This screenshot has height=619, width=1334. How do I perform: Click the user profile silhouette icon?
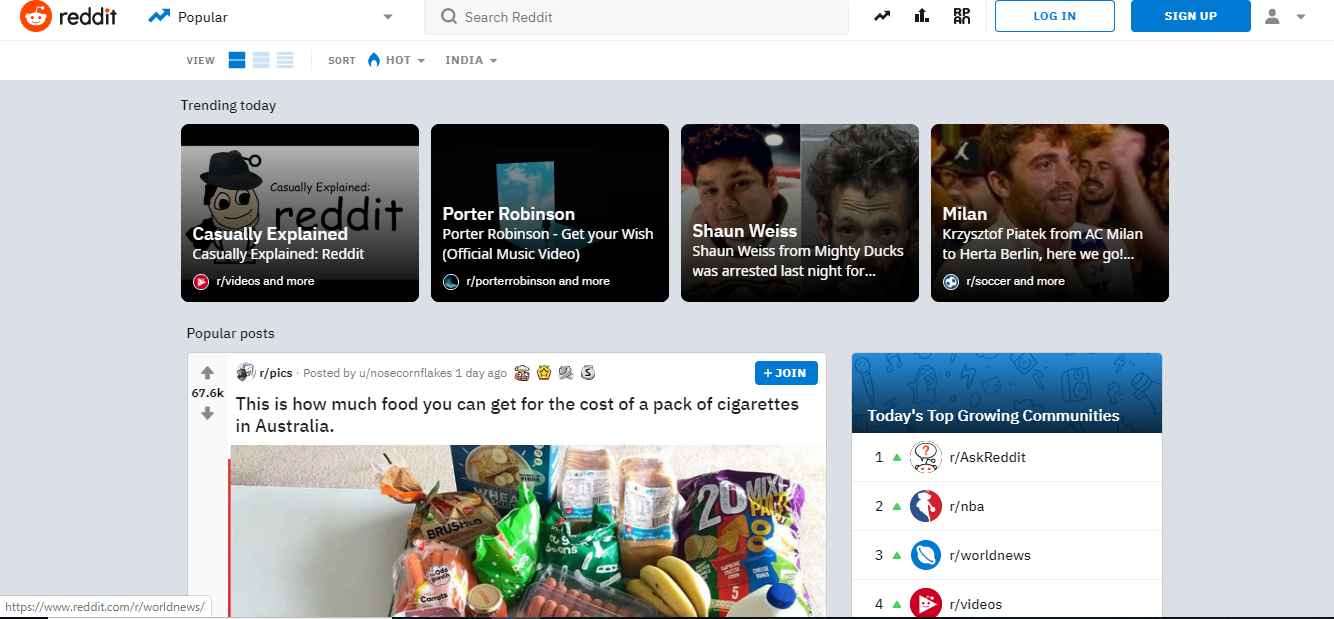point(1272,16)
